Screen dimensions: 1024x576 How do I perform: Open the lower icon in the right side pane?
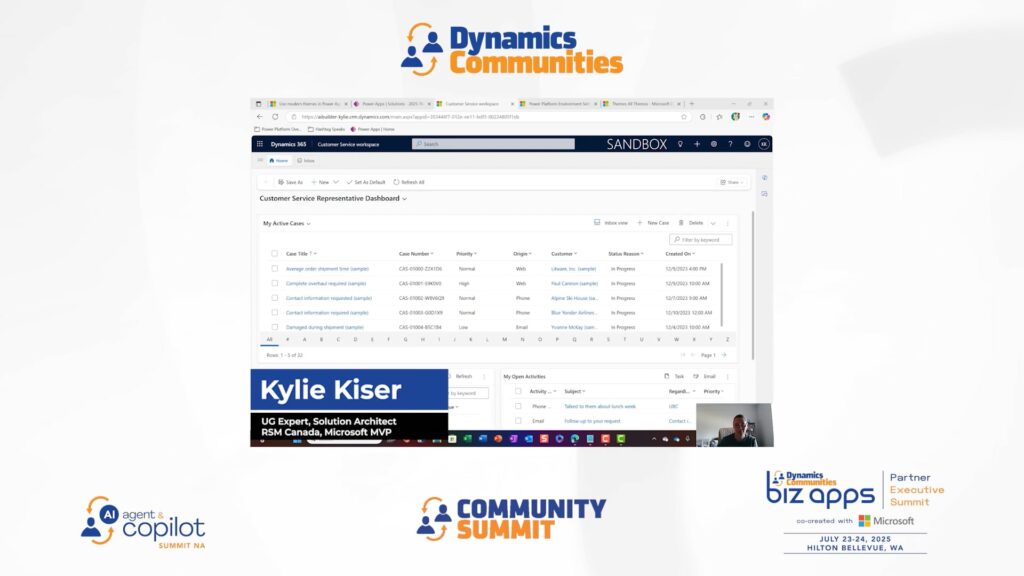(764, 194)
